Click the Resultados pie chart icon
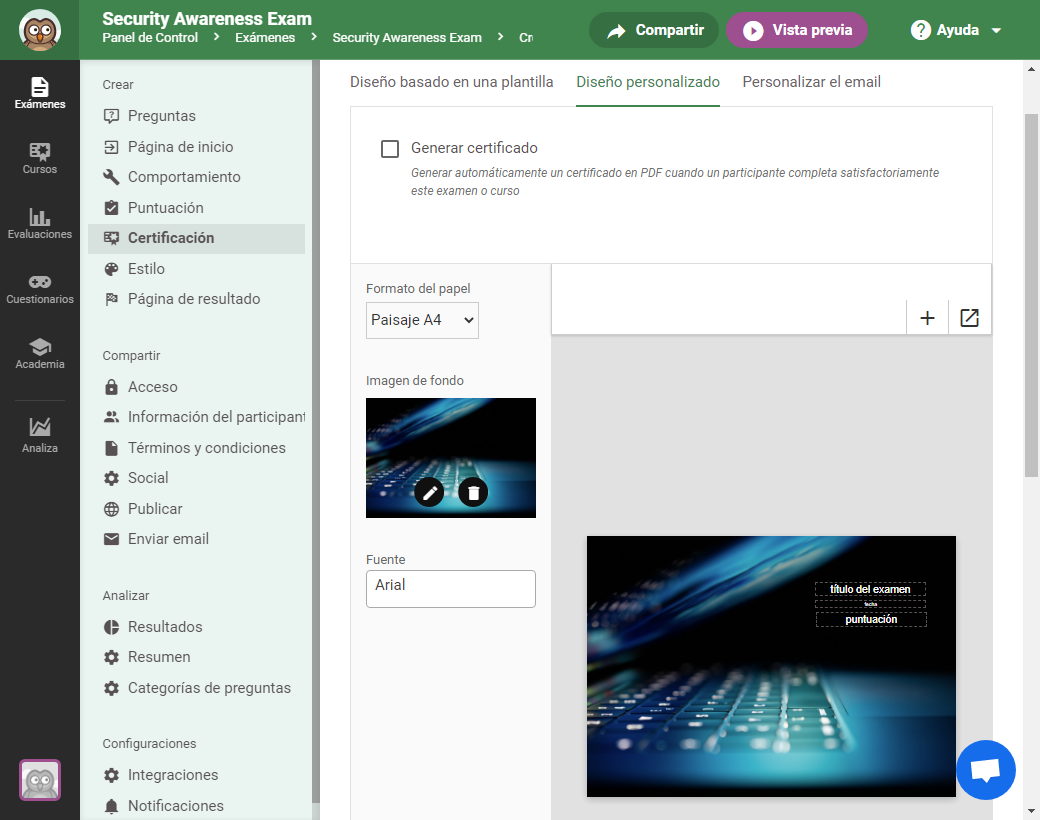 (x=111, y=627)
